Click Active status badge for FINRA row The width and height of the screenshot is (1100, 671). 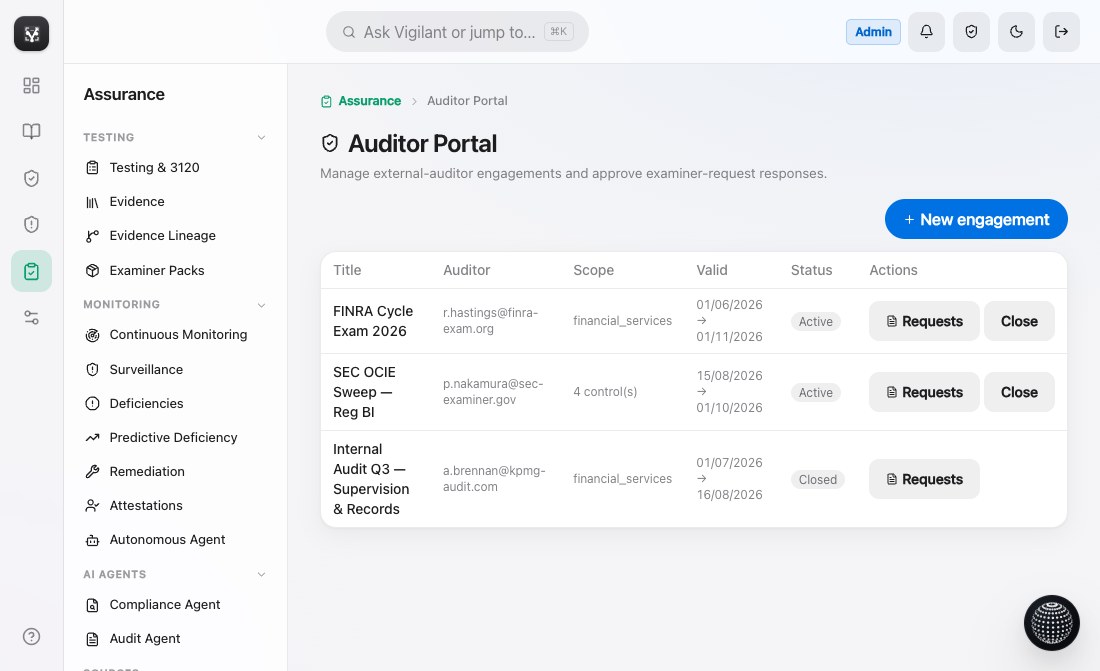click(x=815, y=321)
